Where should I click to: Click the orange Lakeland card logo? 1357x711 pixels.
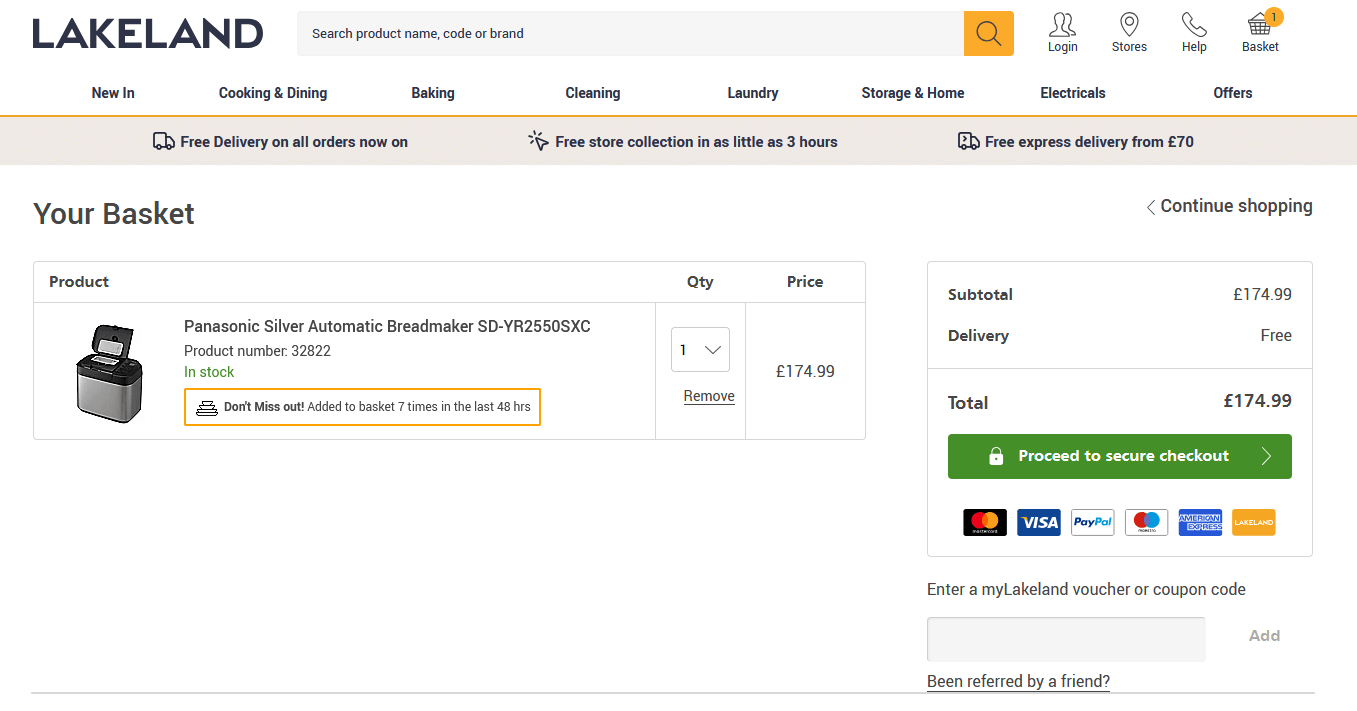pos(1254,522)
